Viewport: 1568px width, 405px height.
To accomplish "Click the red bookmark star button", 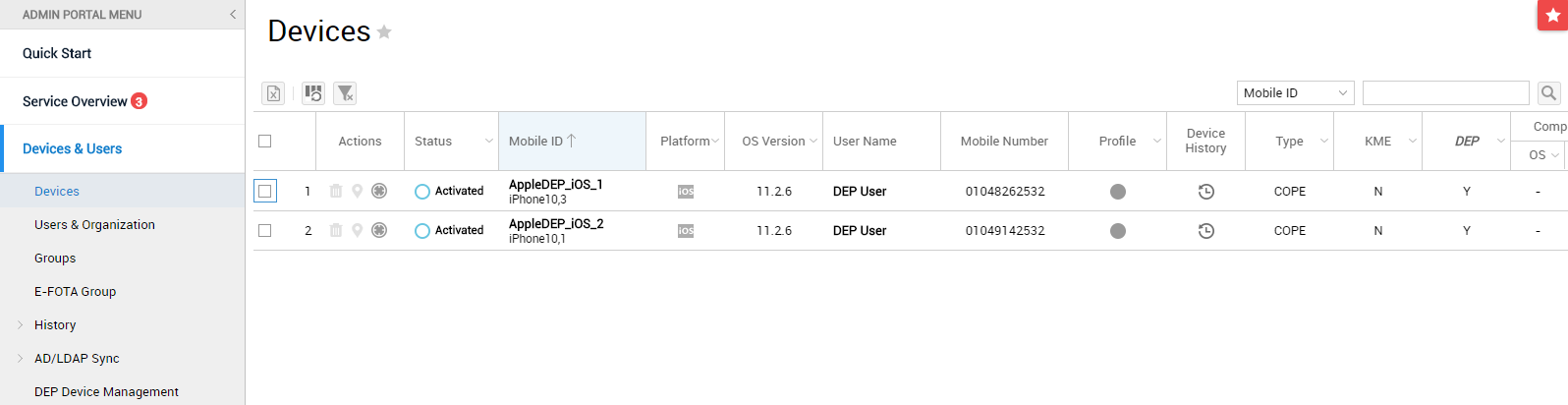I will coord(1552,16).
